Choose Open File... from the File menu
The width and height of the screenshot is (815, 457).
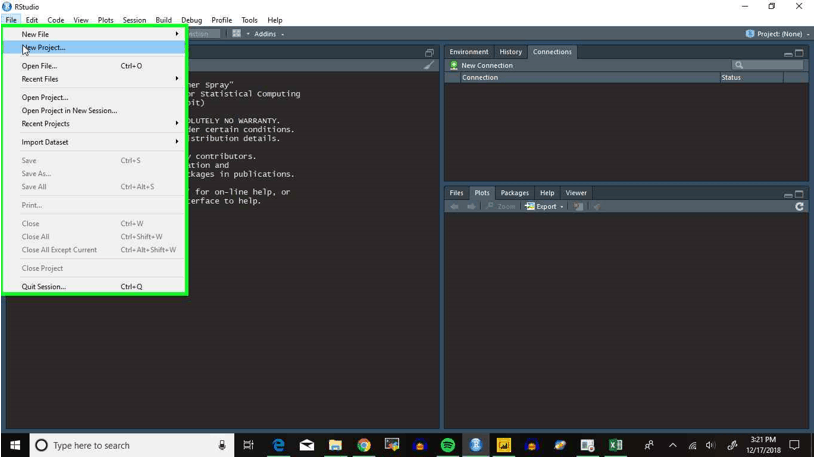[95, 66]
